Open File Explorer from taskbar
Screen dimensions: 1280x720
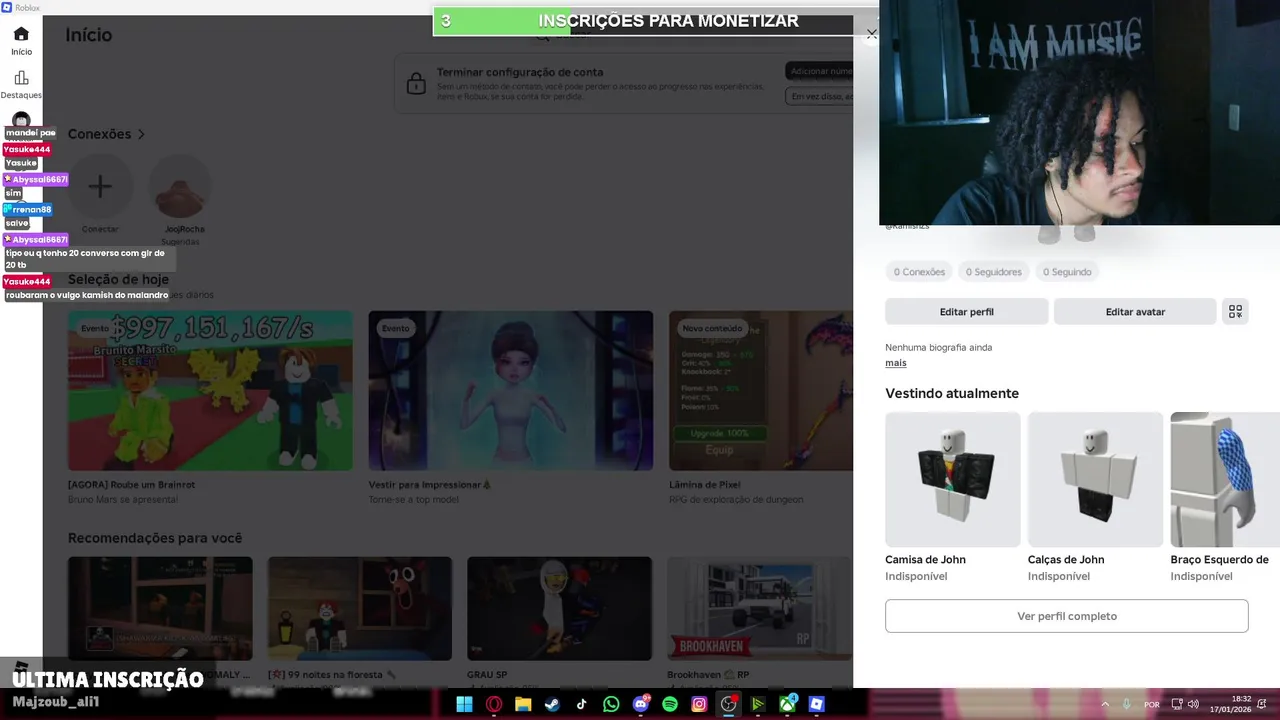(523, 704)
